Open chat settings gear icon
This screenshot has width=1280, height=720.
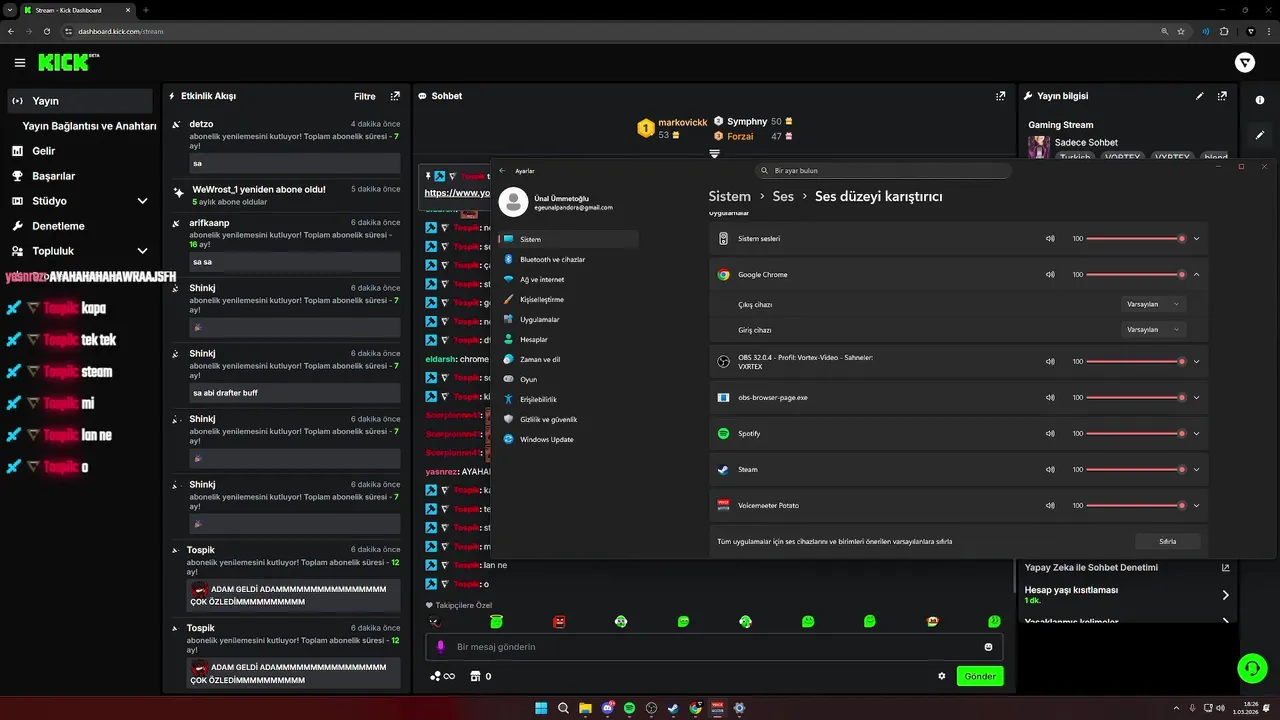[x=942, y=676]
